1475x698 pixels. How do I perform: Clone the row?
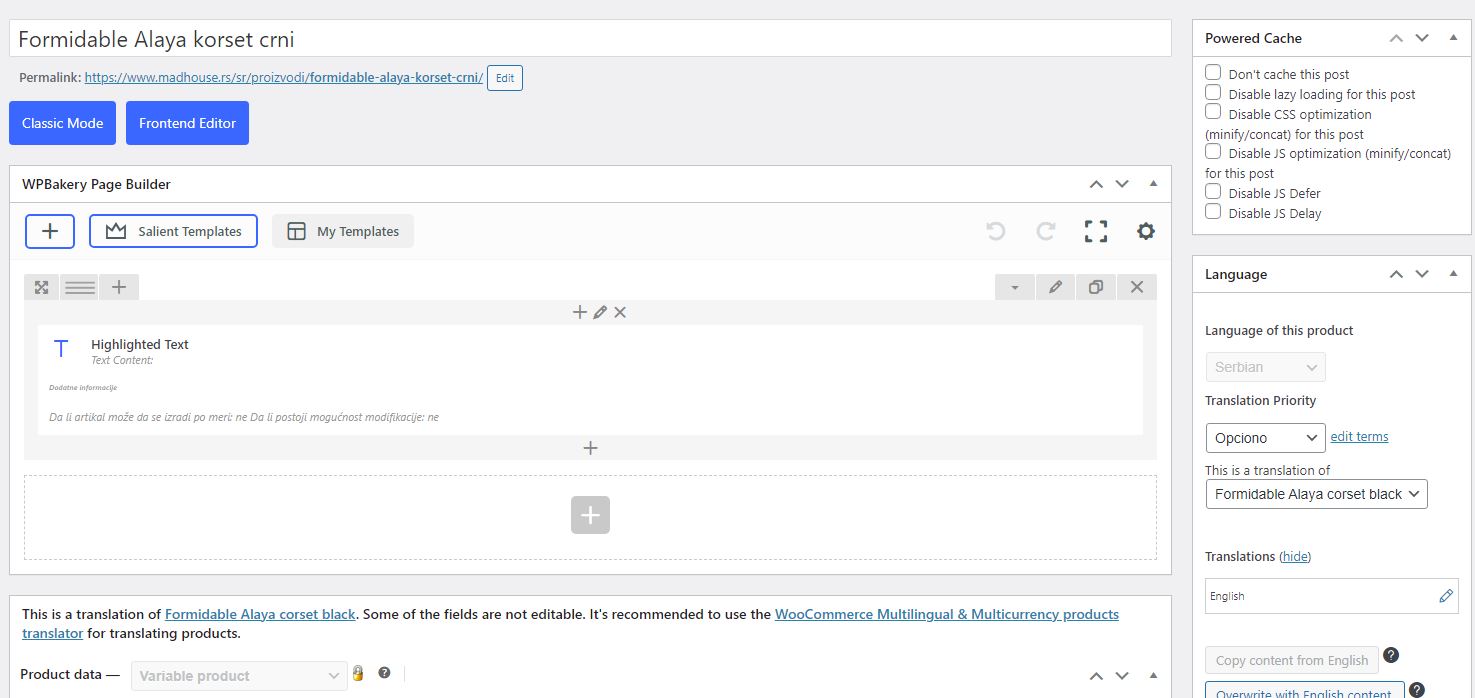click(x=1096, y=287)
